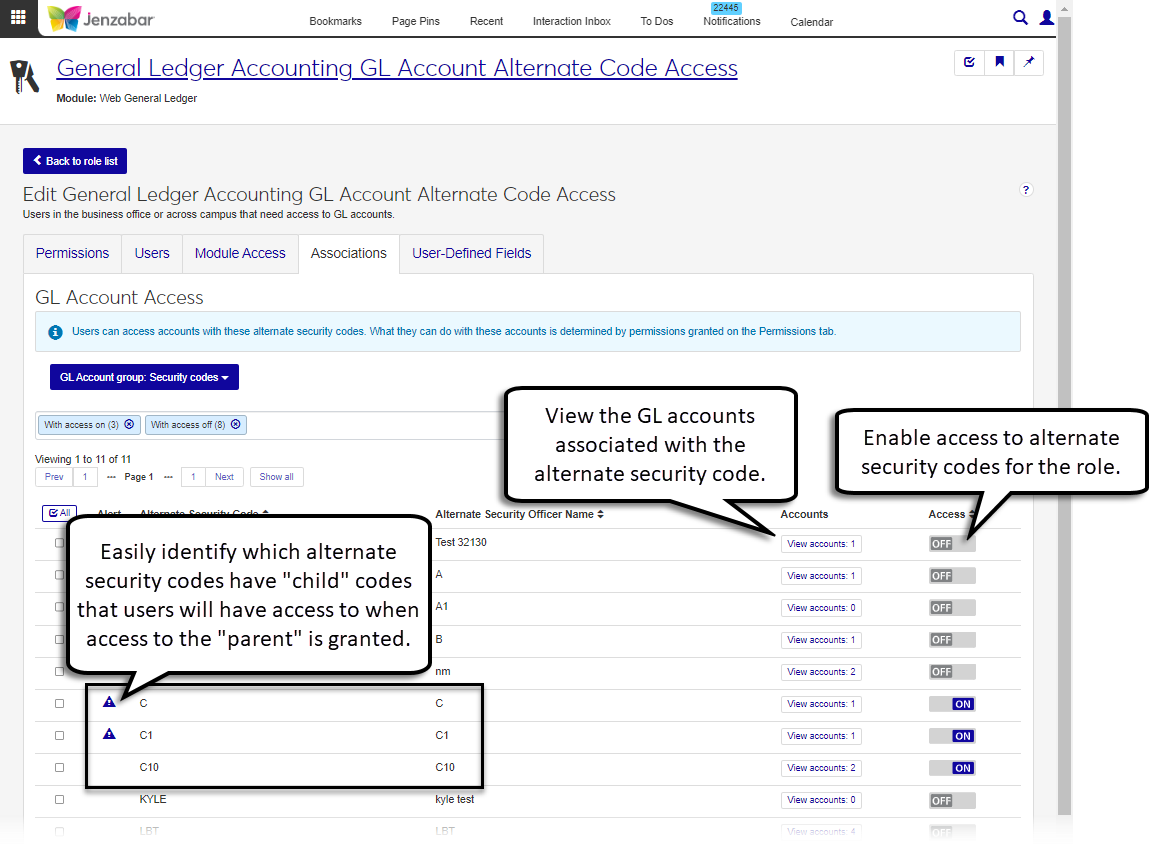This screenshot has height=845, width=1151.
Task: Pin this page with the pin icon
Action: click(x=1028, y=62)
